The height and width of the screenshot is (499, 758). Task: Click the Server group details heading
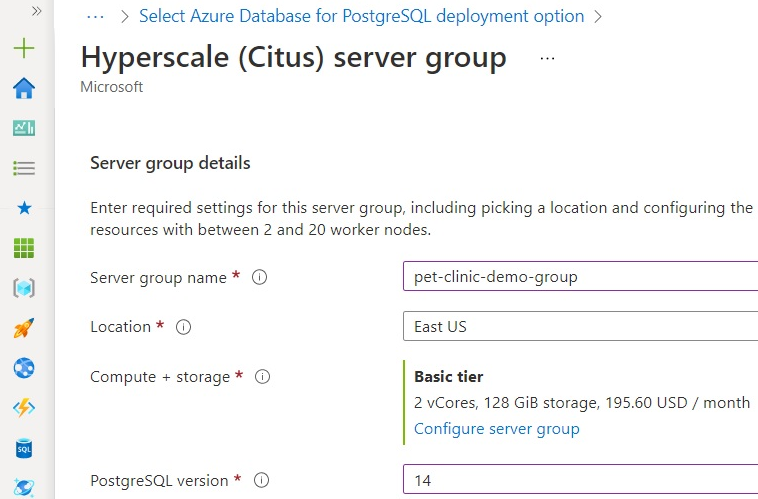tap(170, 163)
